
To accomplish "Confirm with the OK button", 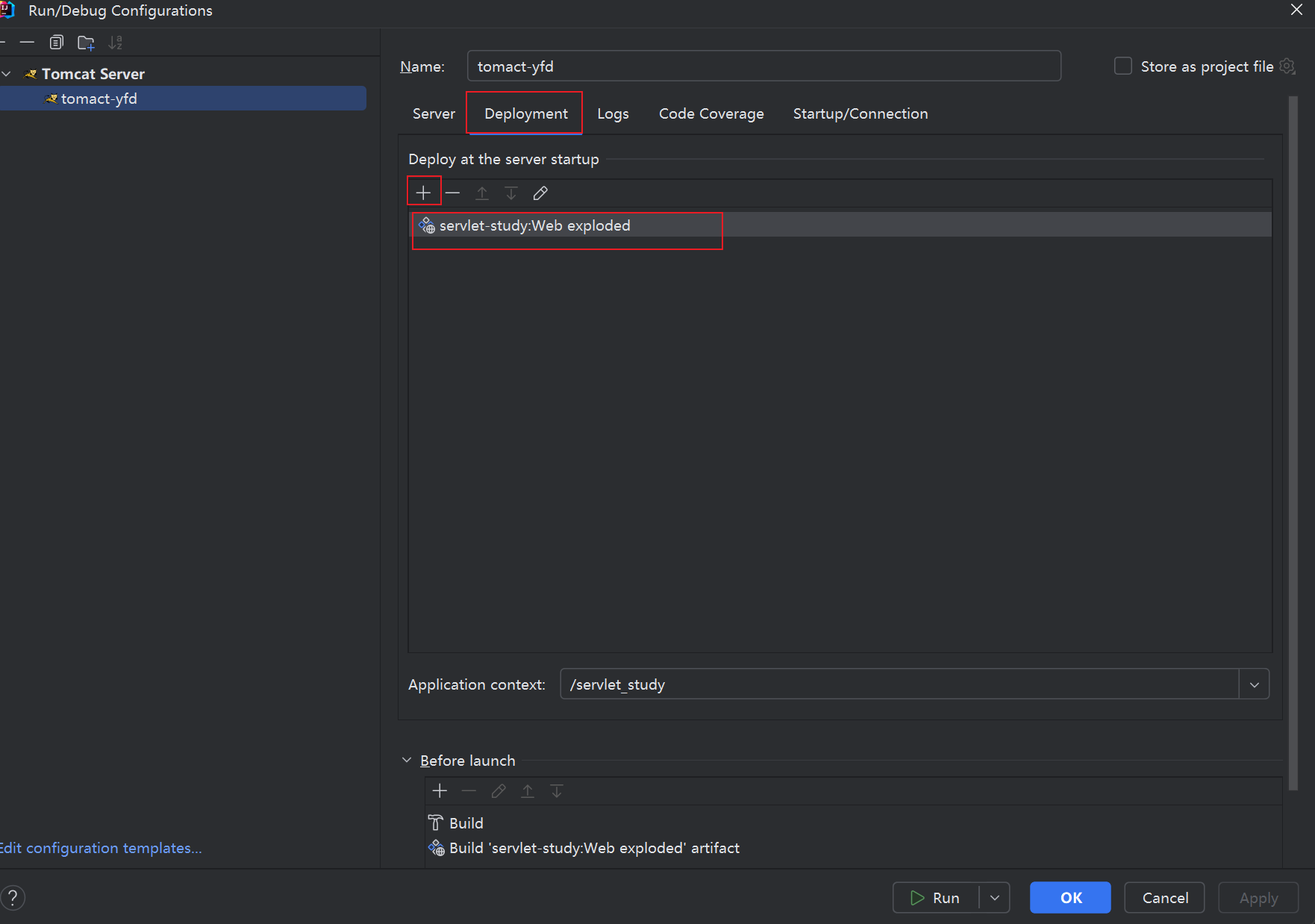I will click(x=1070, y=898).
